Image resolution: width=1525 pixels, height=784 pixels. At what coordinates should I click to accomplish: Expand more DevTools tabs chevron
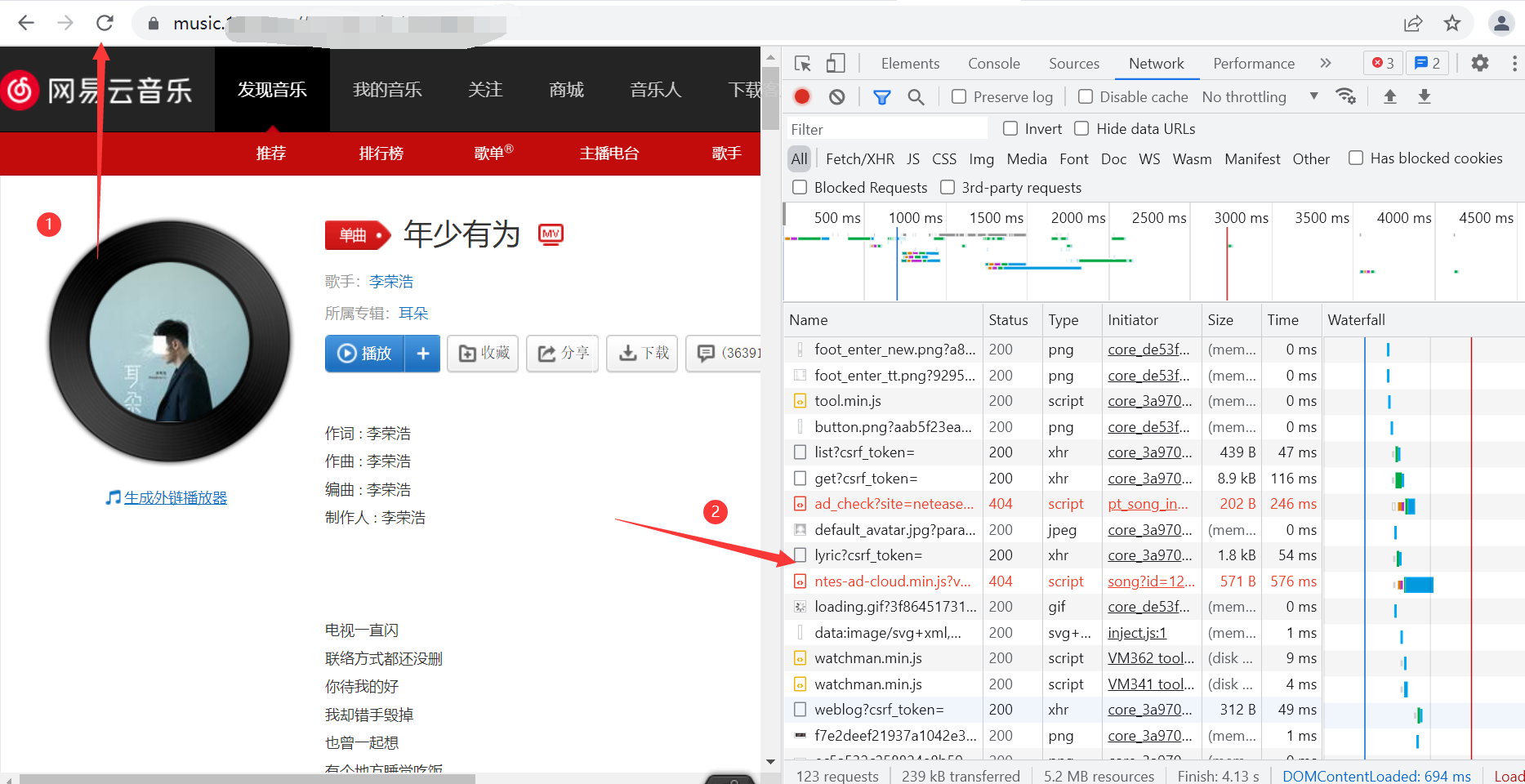tap(1325, 63)
